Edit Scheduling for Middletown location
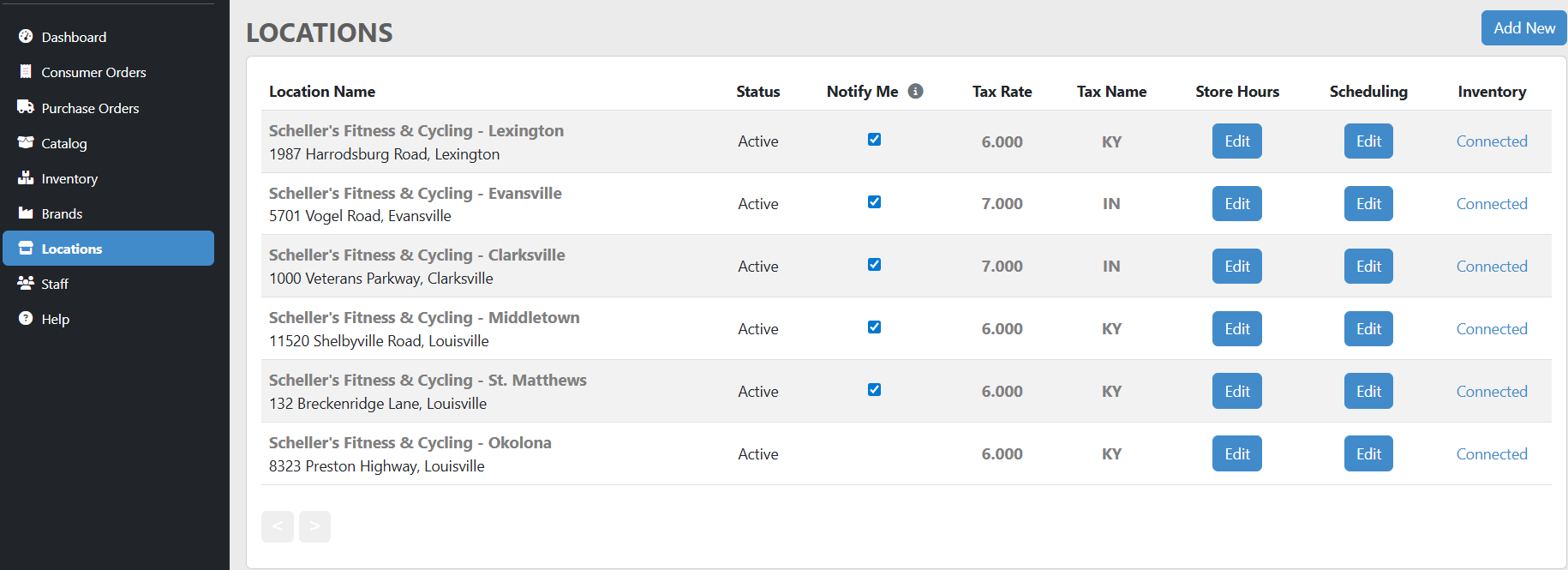 [x=1368, y=329]
